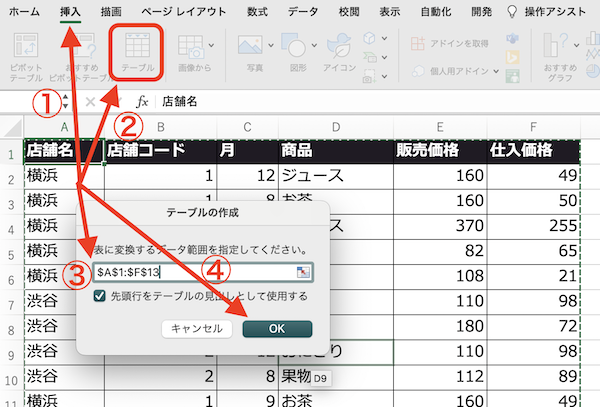Expand the 写真 dropdown arrow
The width and height of the screenshot is (600, 407).
(271, 45)
